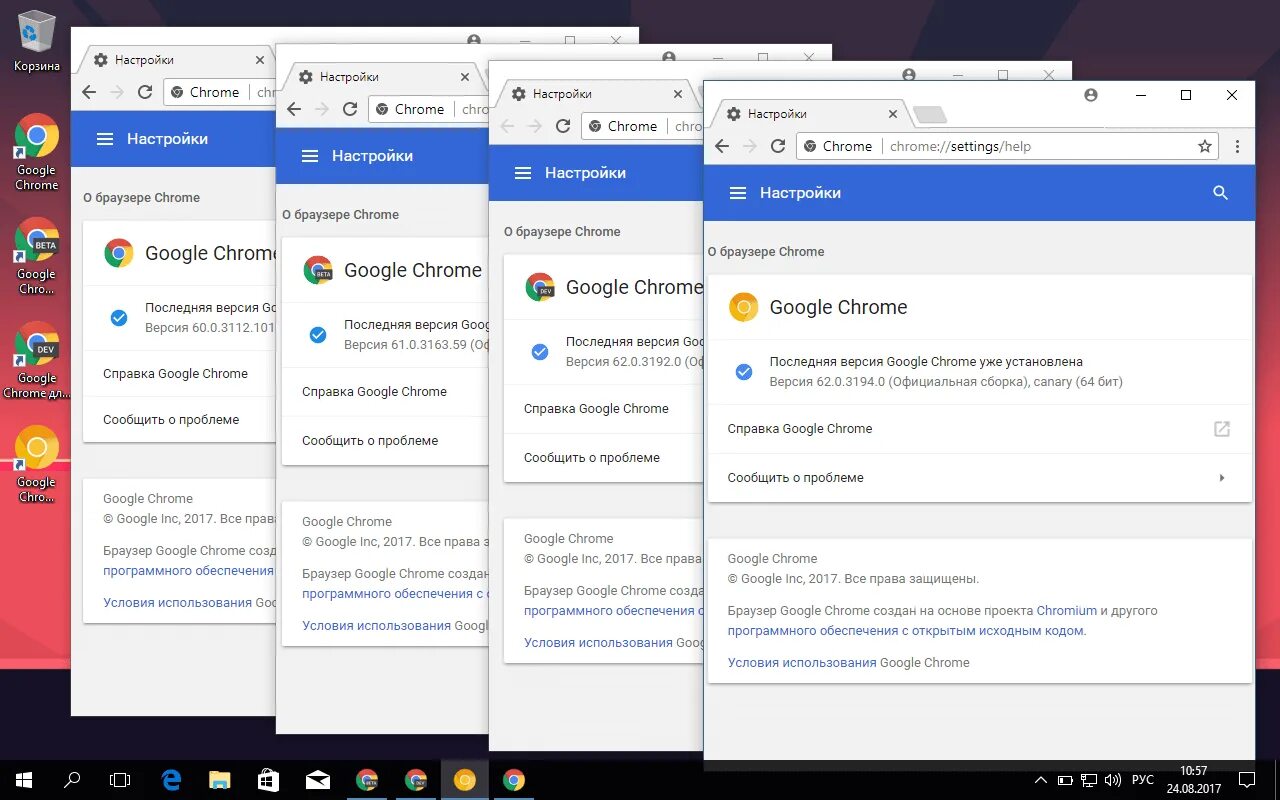Switch to Chrome Beta taskbar button
1280x800 pixels.
pos(367,780)
